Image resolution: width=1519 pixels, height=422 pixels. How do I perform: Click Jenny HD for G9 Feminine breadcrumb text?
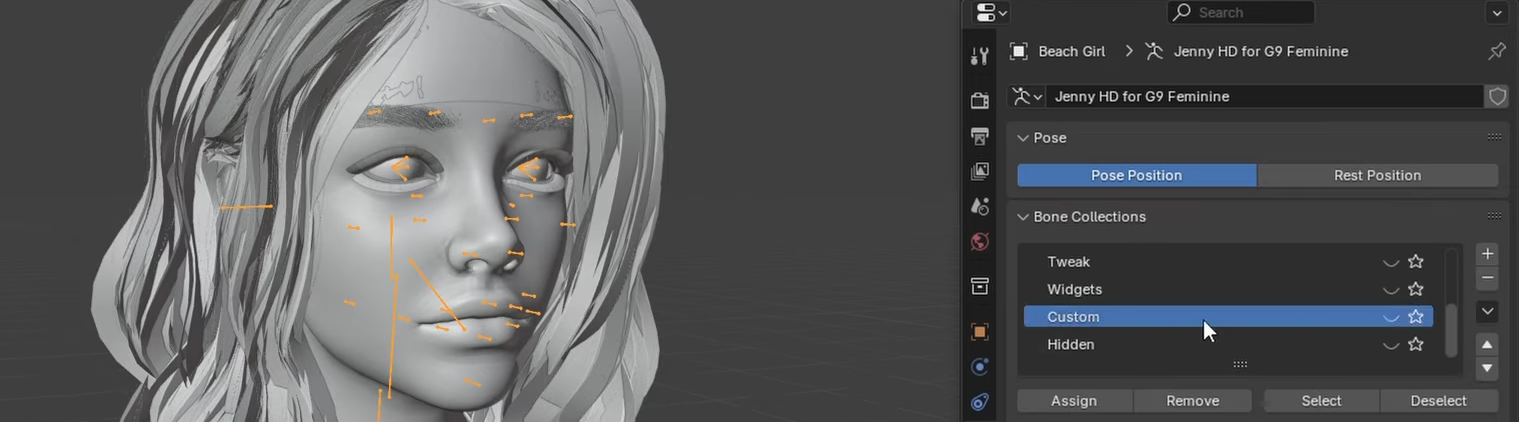click(x=1259, y=51)
